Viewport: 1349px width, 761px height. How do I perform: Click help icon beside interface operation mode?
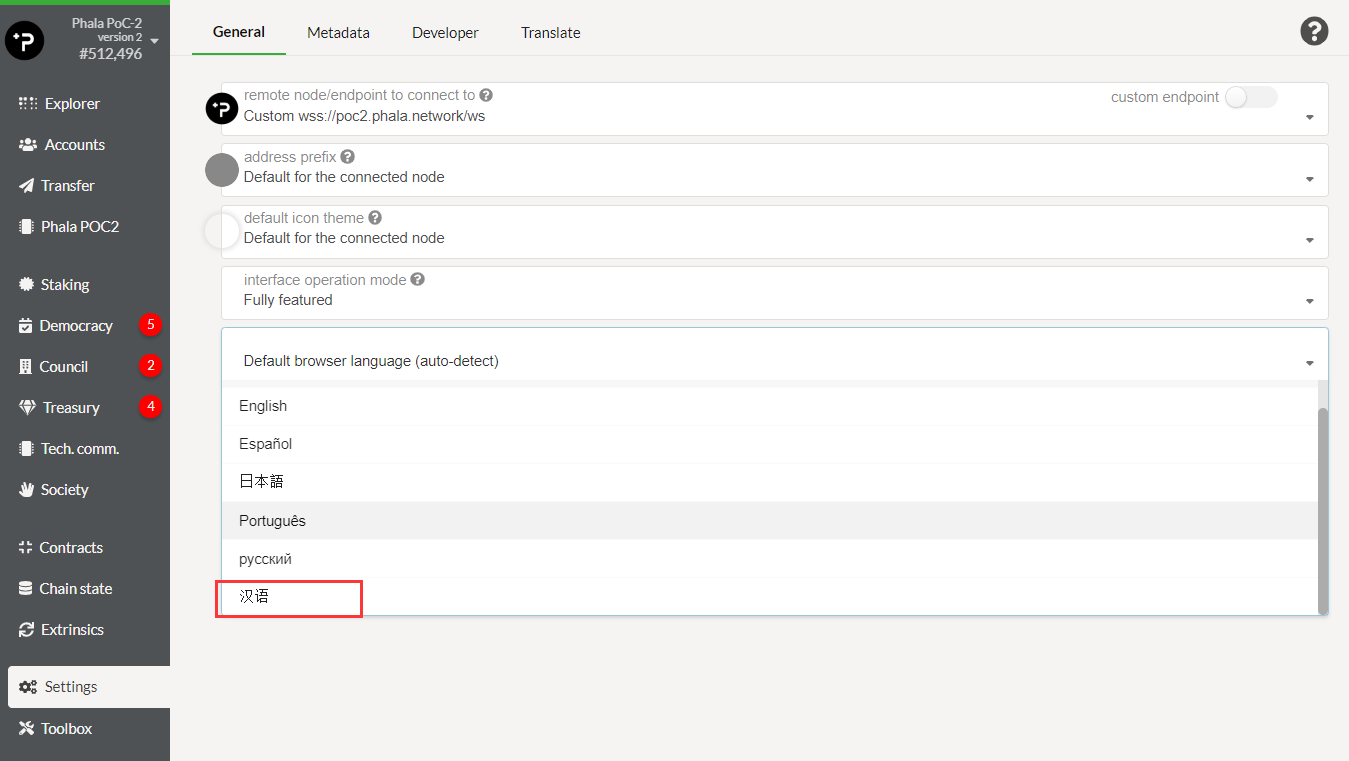[418, 280]
